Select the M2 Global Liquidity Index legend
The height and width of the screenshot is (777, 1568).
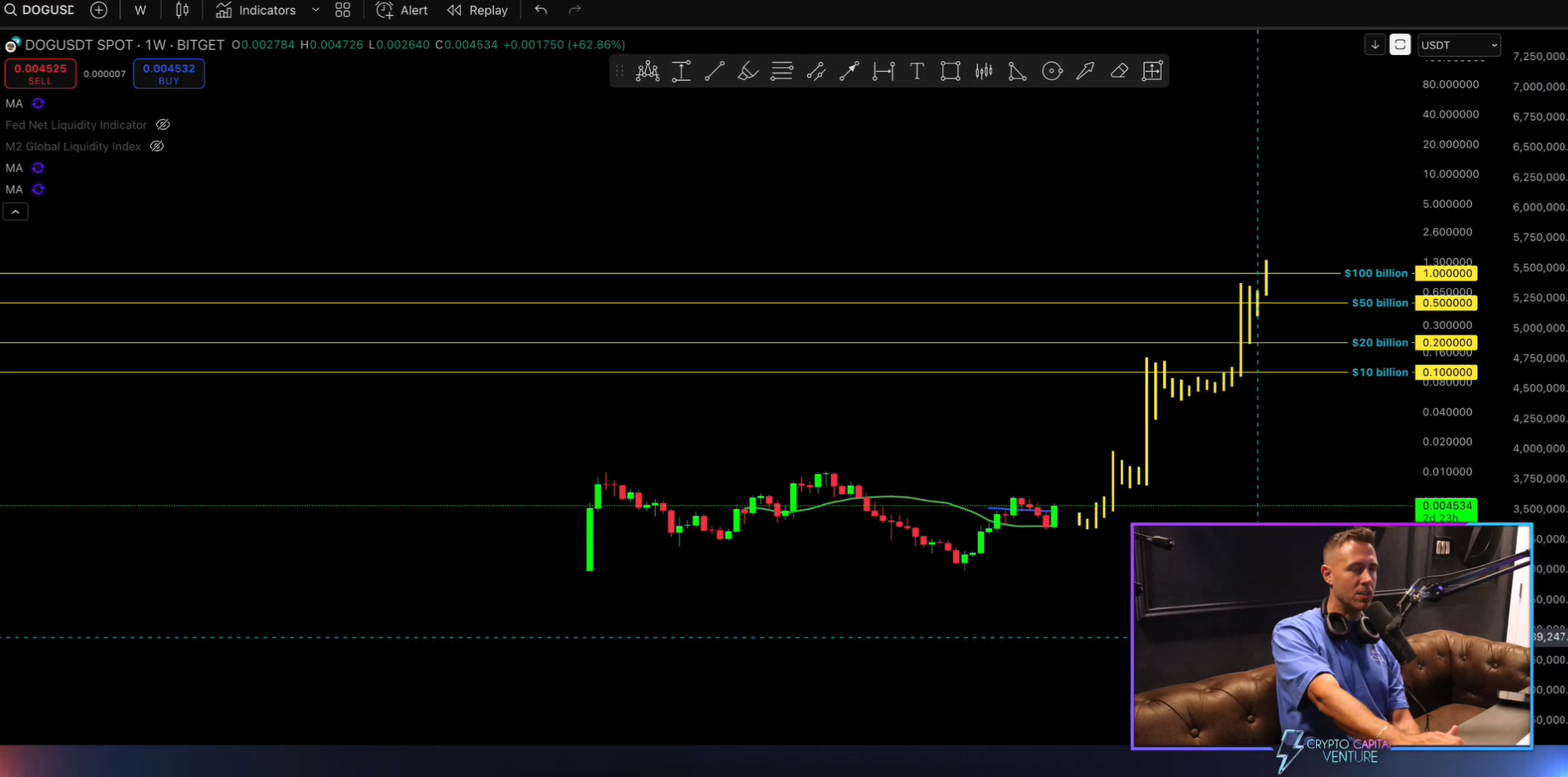click(x=73, y=146)
